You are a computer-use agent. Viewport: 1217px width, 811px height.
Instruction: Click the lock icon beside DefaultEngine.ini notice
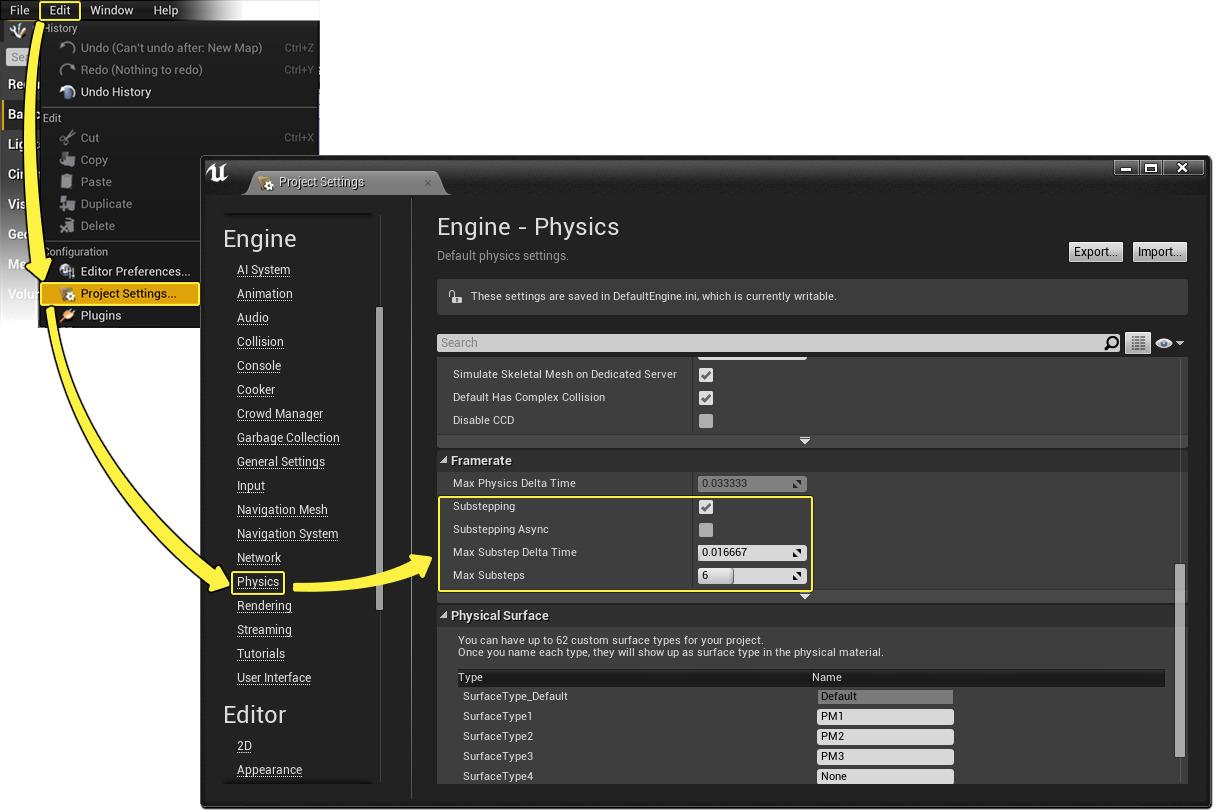pyautogui.click(x=455, y=297)
